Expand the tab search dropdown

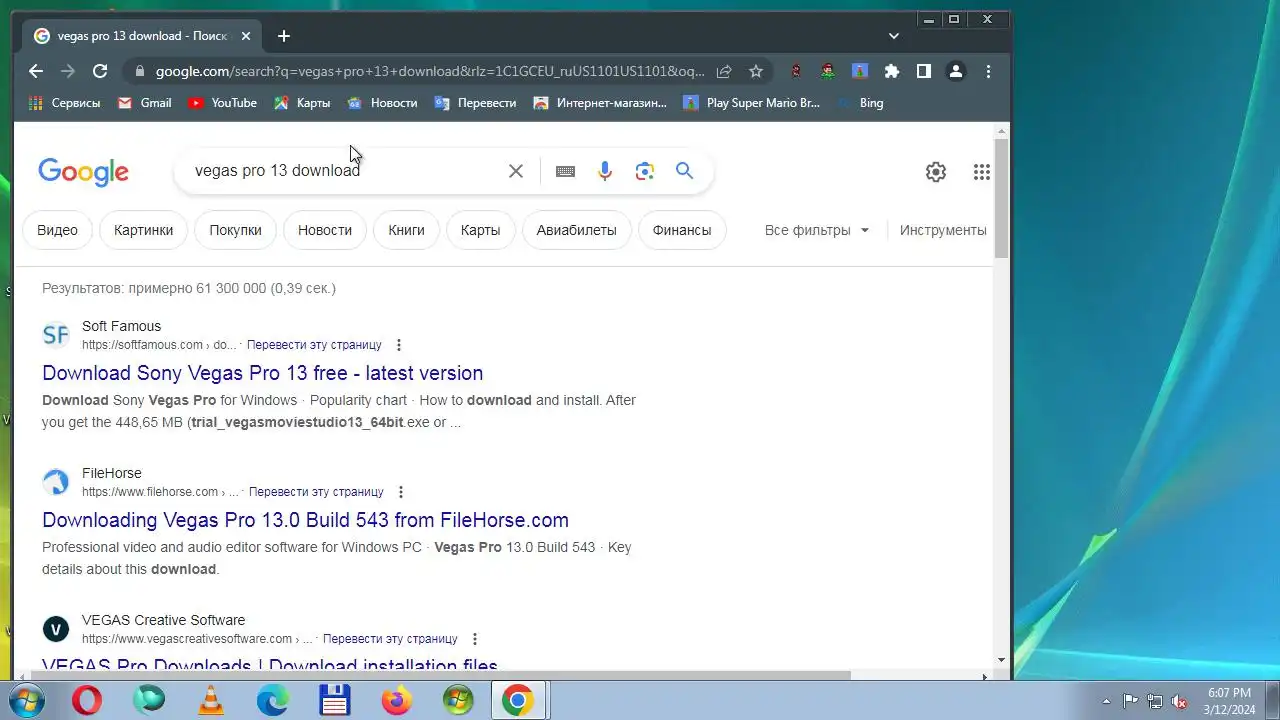pos(894,36)
